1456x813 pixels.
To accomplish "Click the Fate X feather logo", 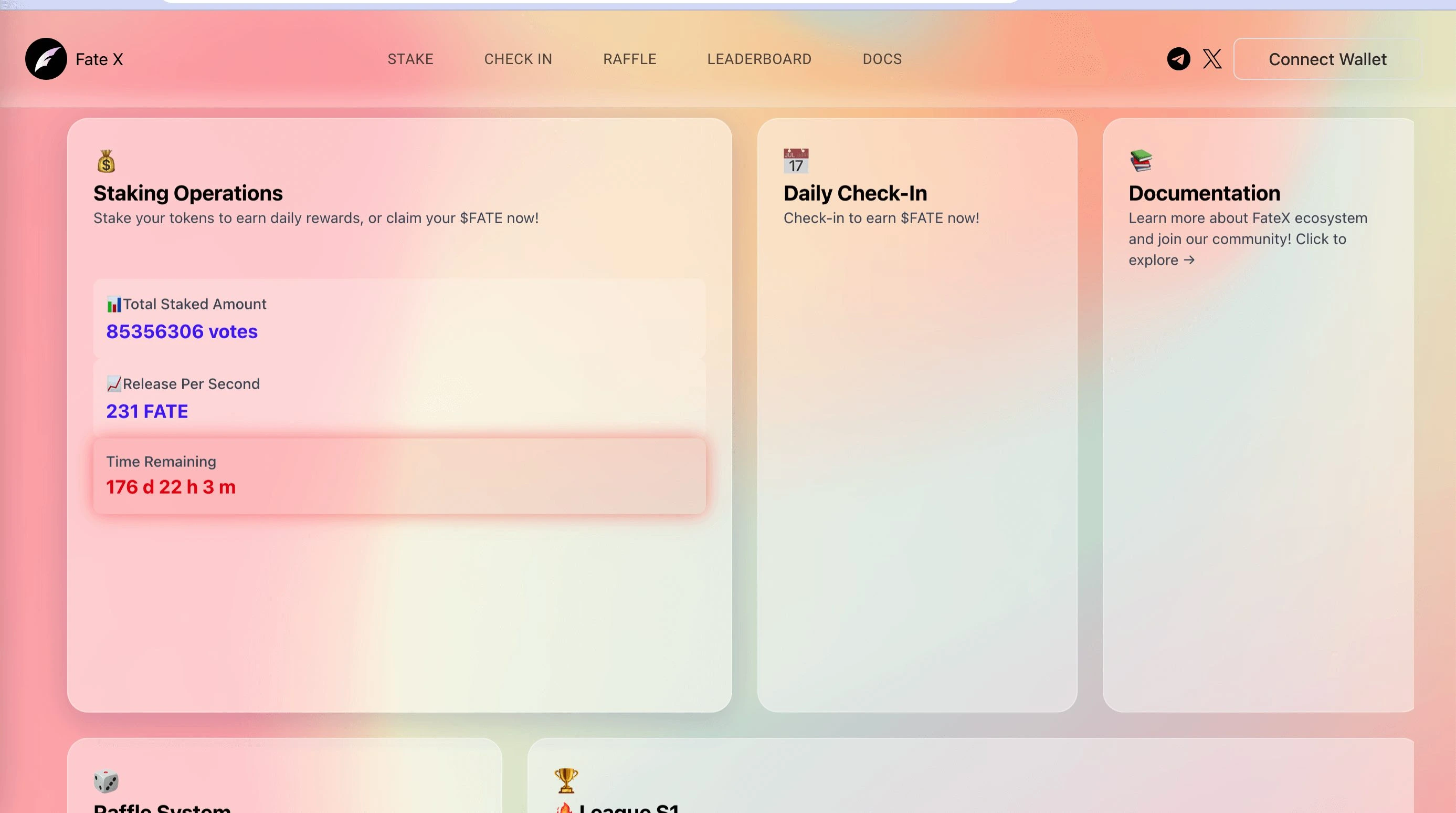I will click(46, 59).
